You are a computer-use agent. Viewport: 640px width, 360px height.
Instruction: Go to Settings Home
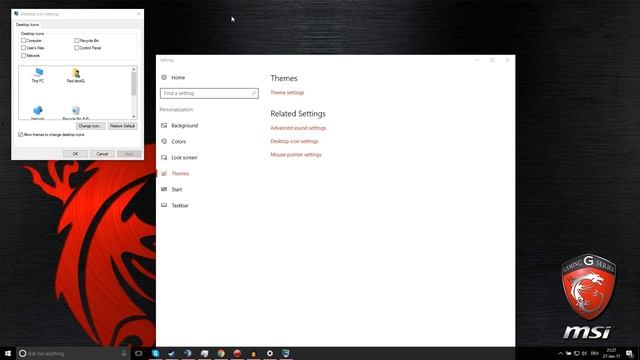click(178, 78)
